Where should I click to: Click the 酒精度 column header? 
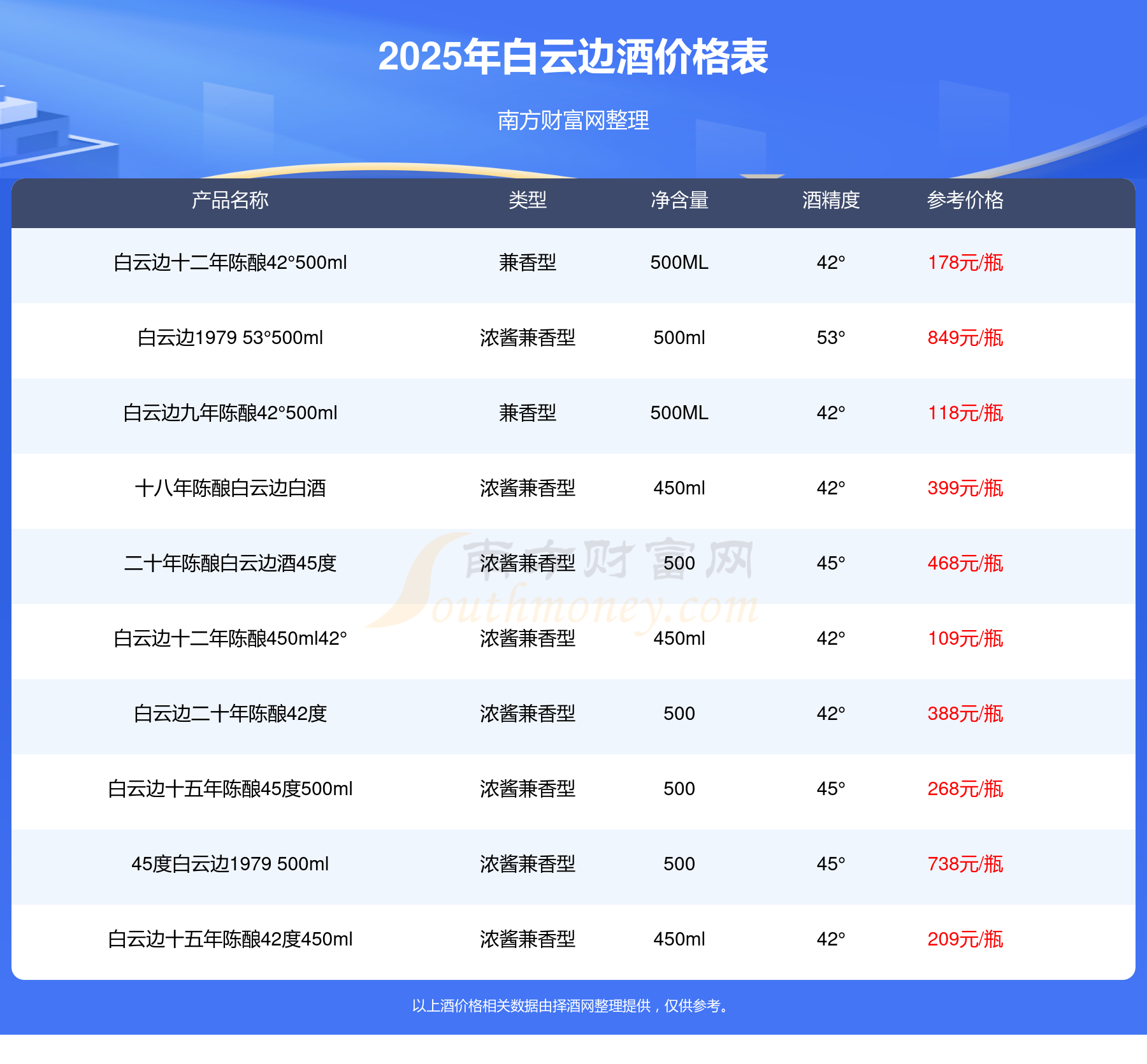tap(831, 200)
